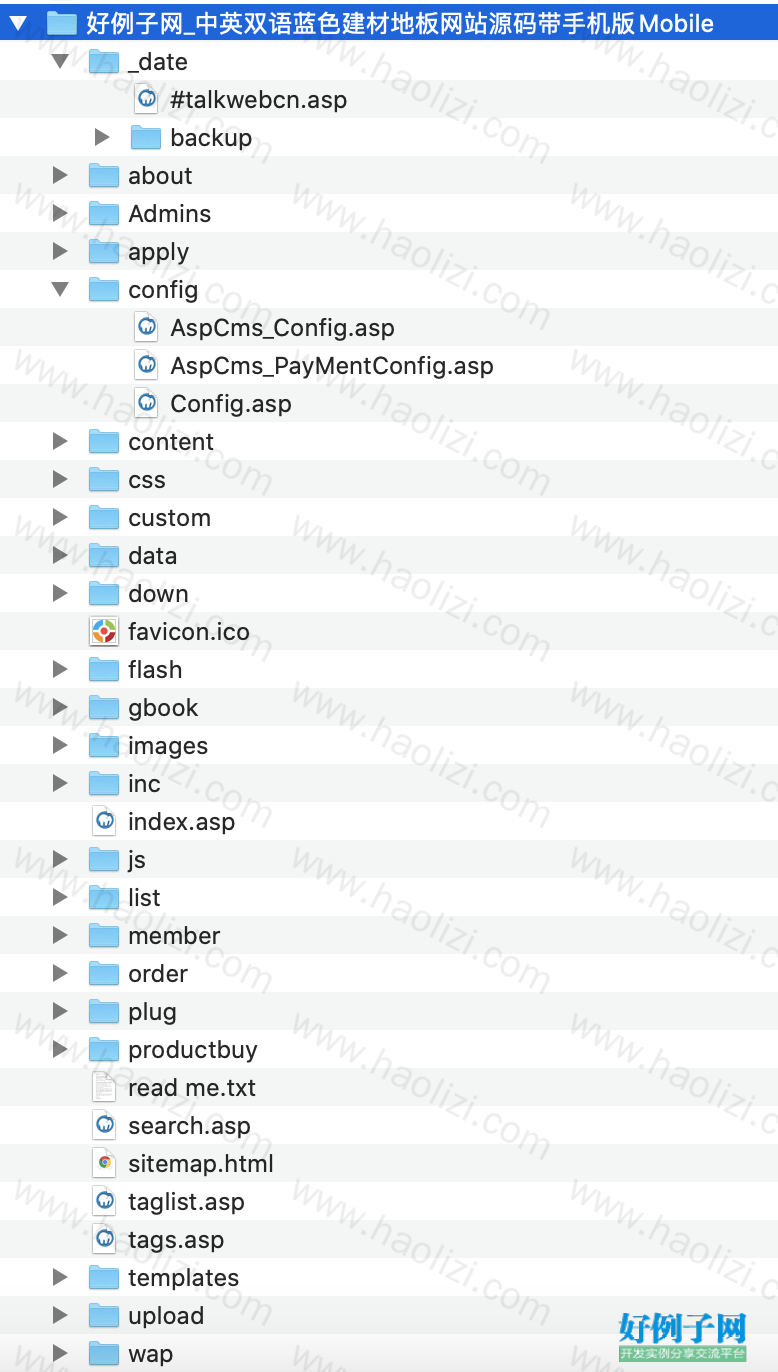Select the productbuy folder row
The image size is (778, 1372).
click(x=389, y=1049)
